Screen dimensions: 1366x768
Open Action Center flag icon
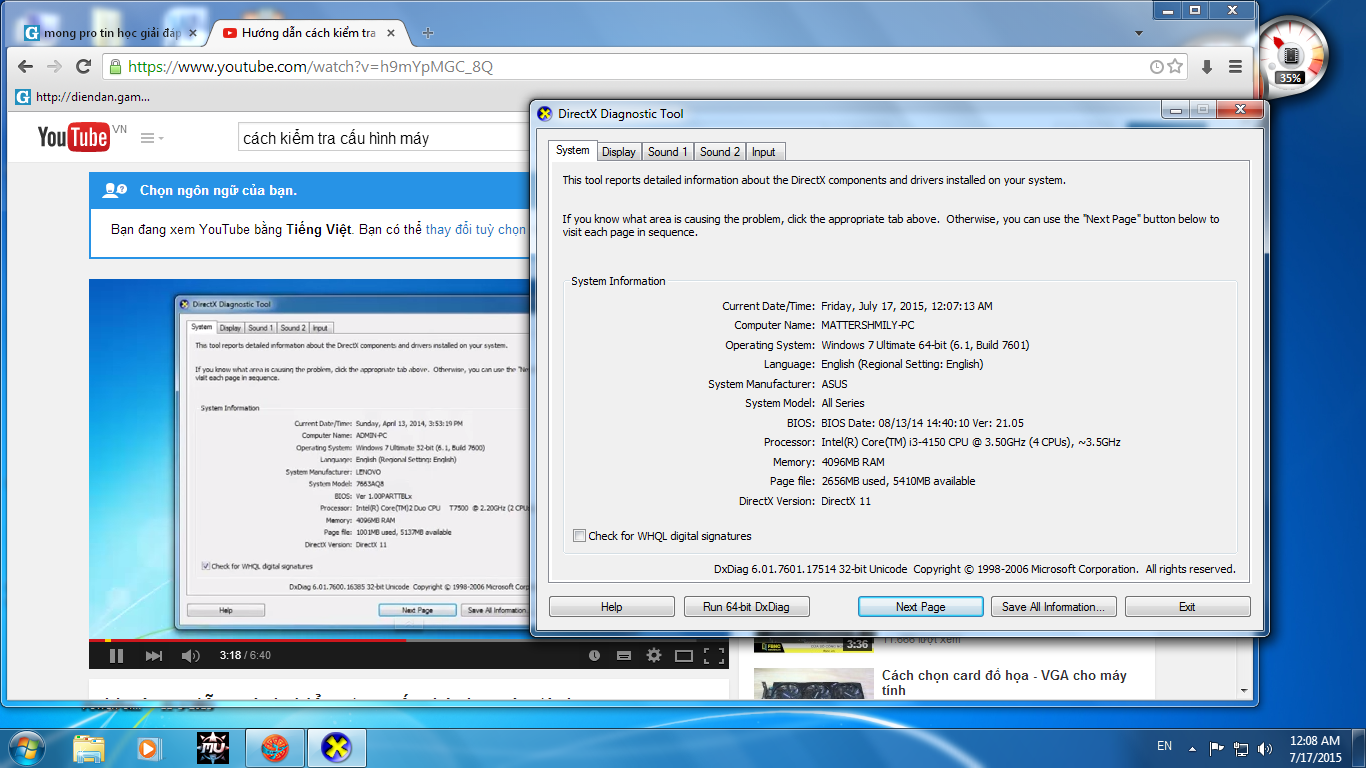[x=1217, y=748]
